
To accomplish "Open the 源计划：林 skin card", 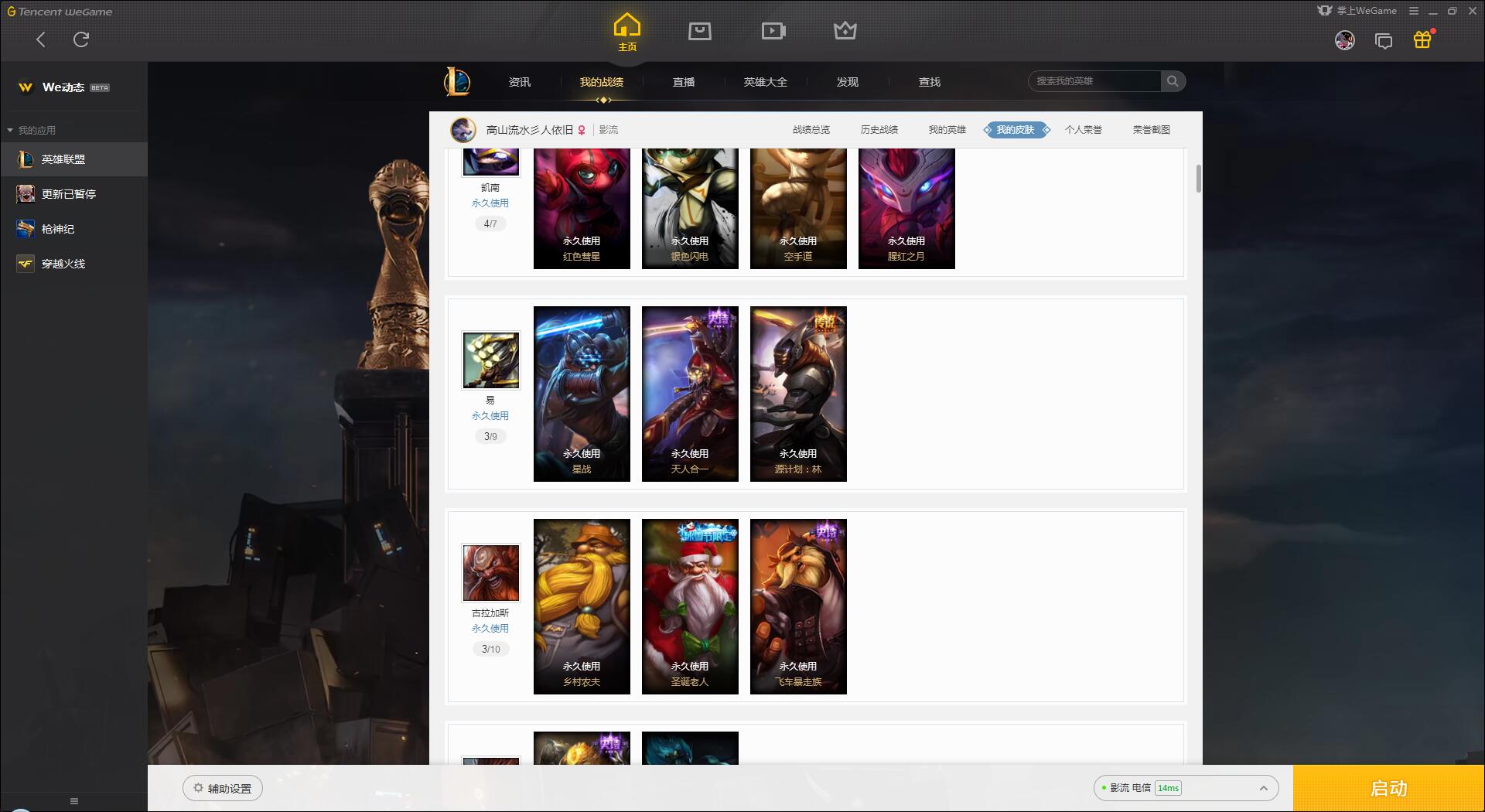I will 798,394.
